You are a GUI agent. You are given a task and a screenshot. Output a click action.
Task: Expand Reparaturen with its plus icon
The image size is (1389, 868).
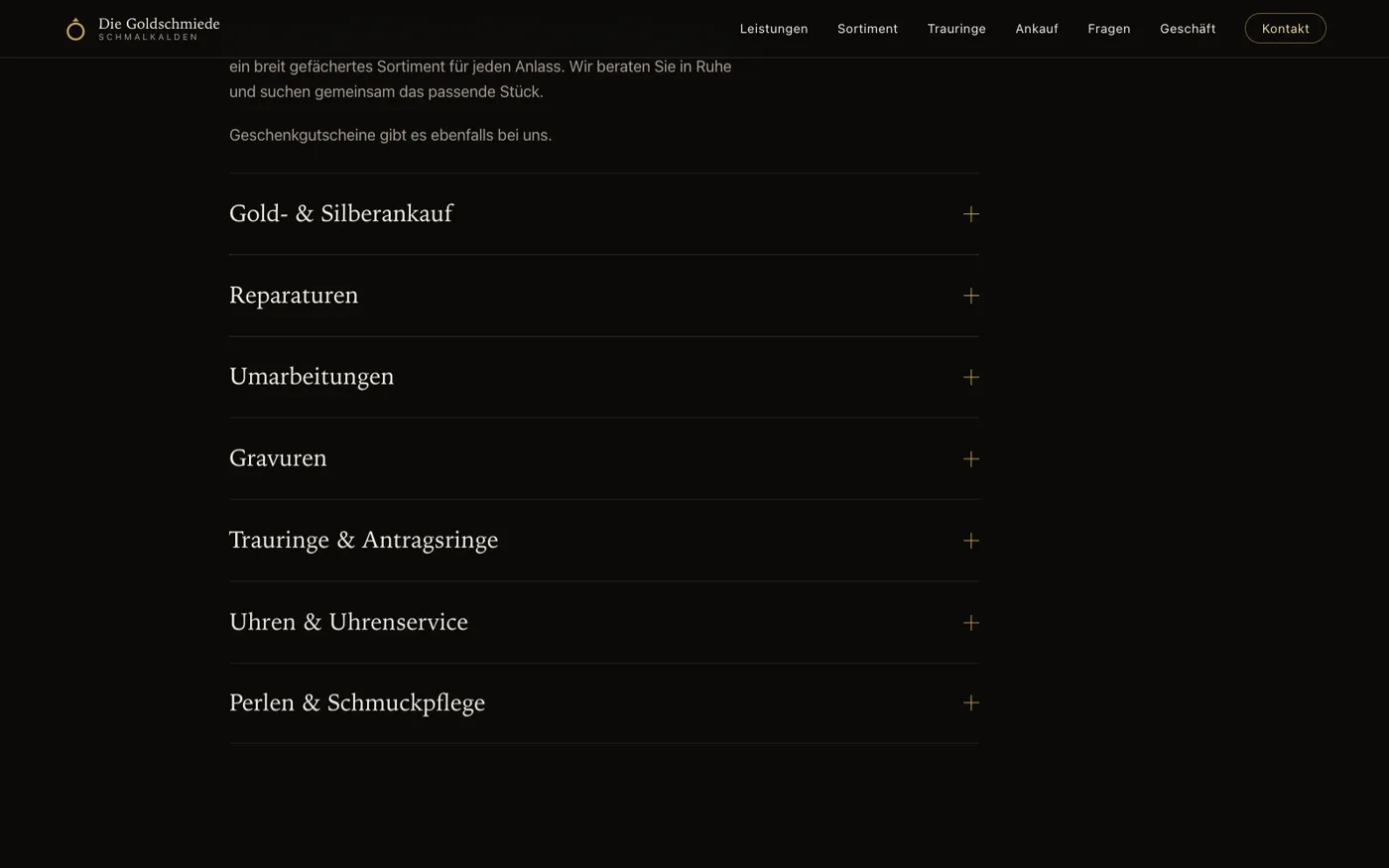coord(970,296)
